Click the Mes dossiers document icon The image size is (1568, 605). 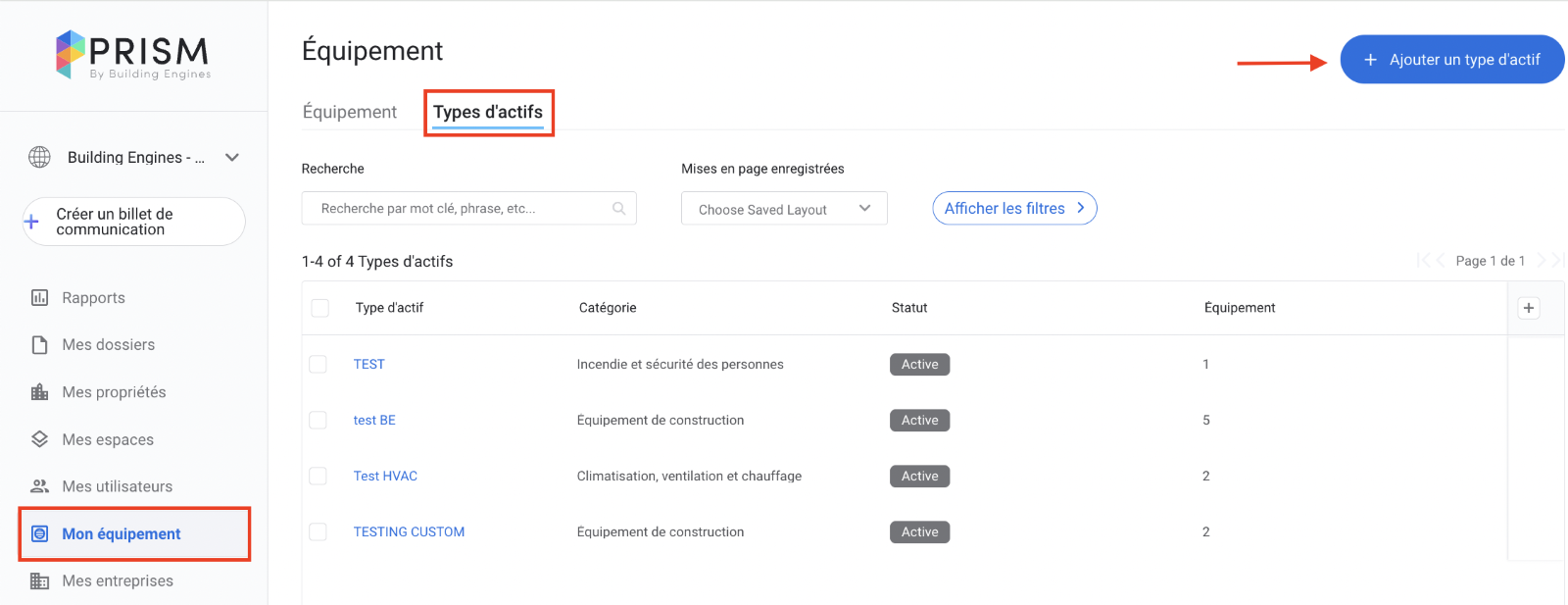pyautogui.click(x=39, y=345)
